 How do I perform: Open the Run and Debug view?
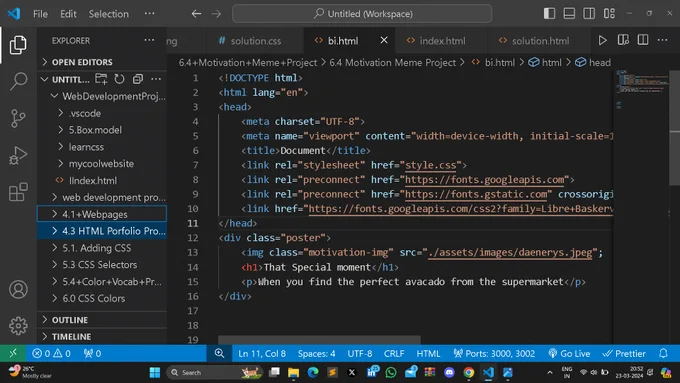pyautogui.click(x=18, y=155)
